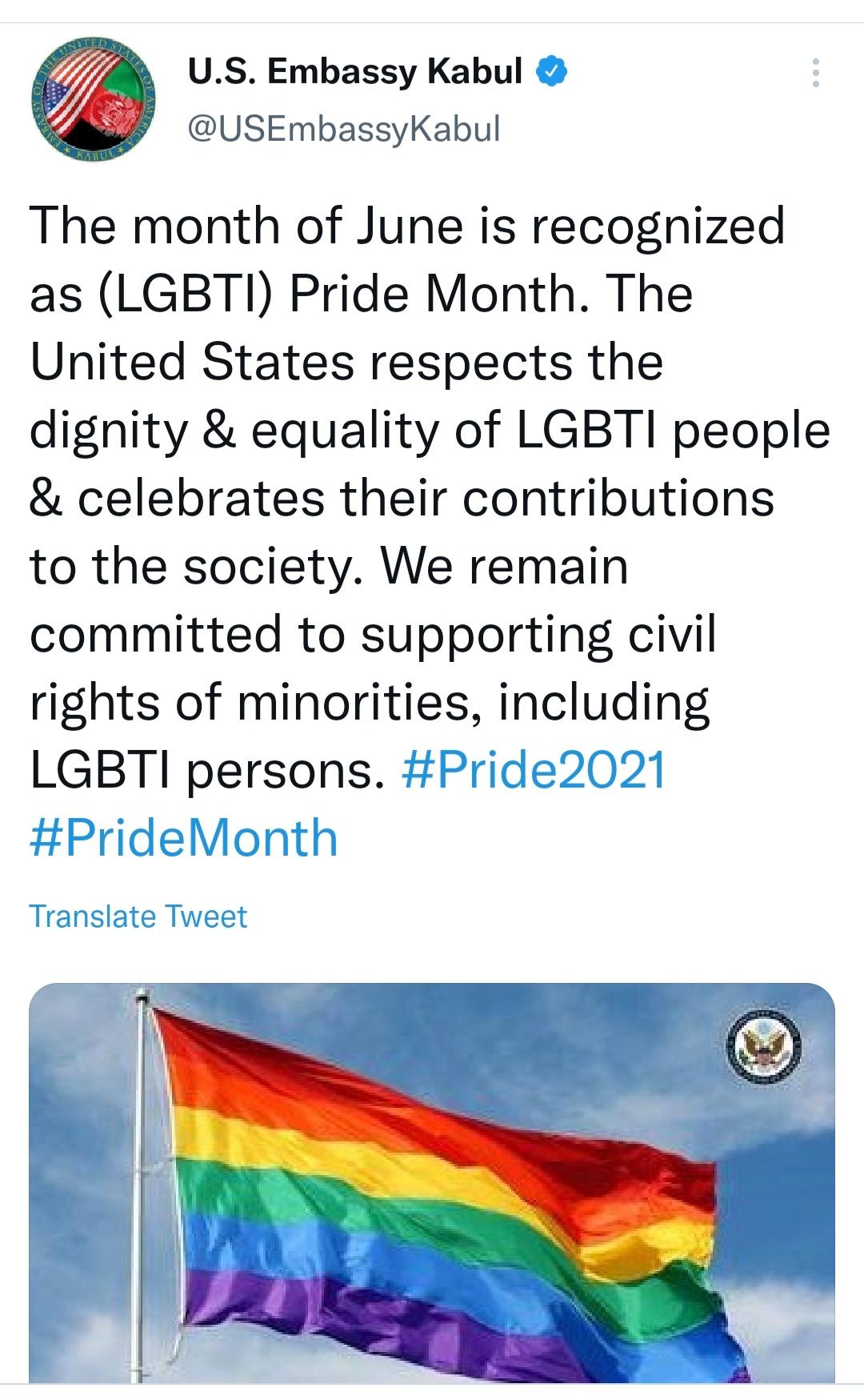Open the #Pride2021 hashtag
The height and width of the screenshot is (1400, 864).
tap(534, 770)
